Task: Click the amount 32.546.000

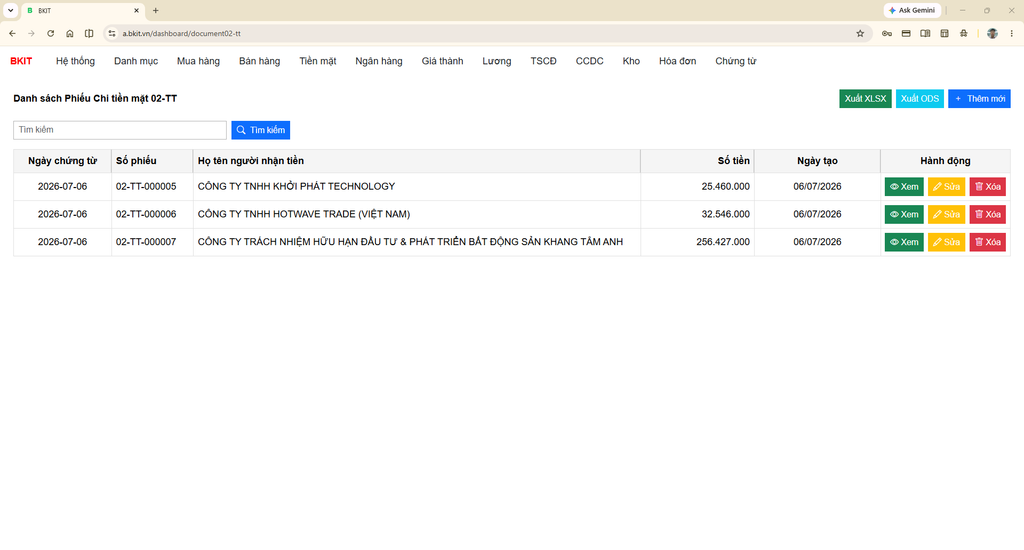Action: [726, 214]
